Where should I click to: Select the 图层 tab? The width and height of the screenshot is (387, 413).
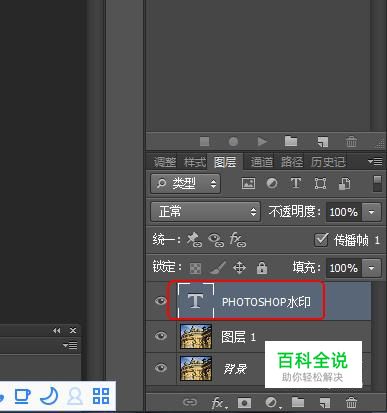pos(225,162)
